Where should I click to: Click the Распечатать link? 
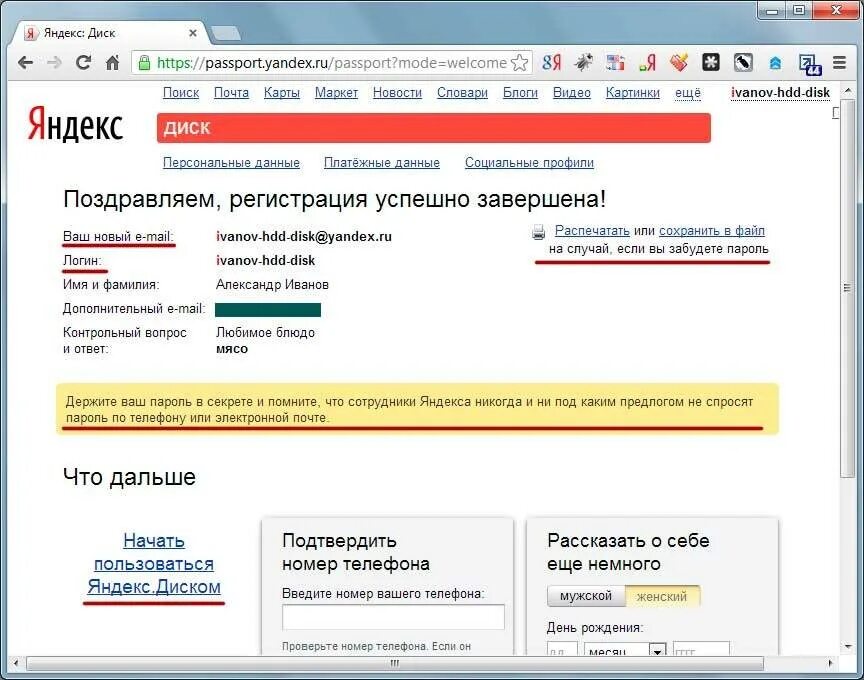tap(592, 230)
